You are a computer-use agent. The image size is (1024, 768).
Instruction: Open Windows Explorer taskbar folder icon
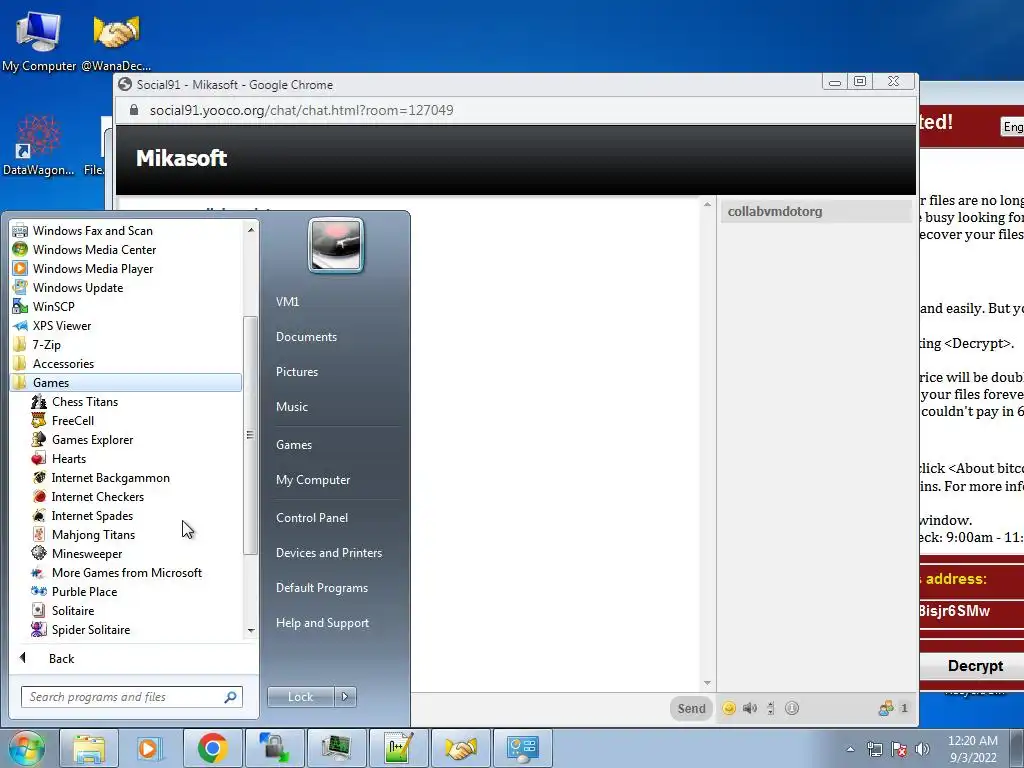coord(89,748)
